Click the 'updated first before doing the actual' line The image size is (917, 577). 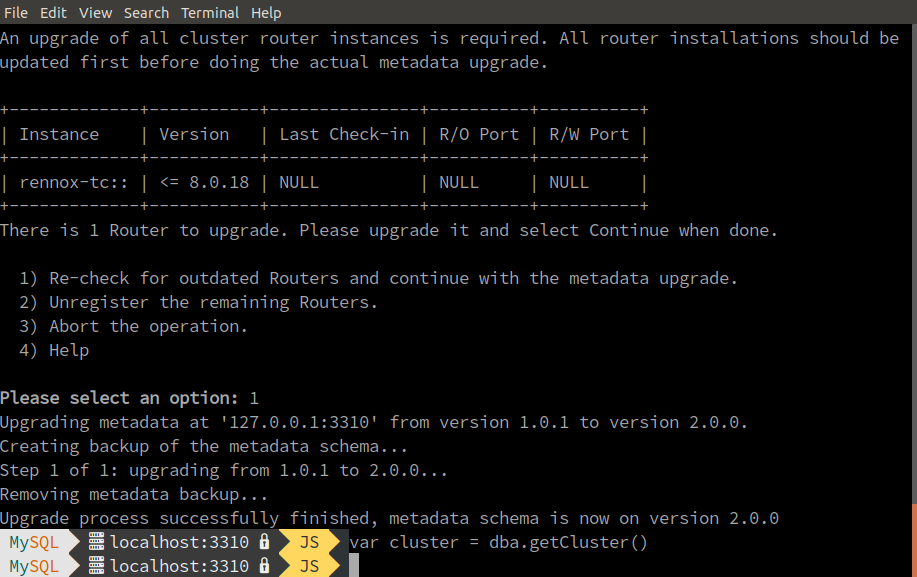tap(274, 63)
